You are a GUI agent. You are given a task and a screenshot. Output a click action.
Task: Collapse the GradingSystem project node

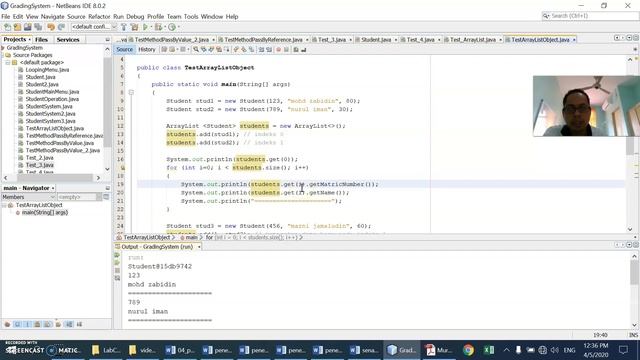click(3, 48)
